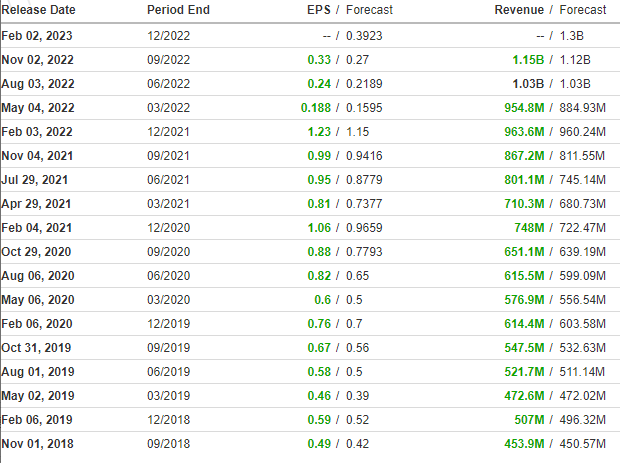Click the revenue value 954.8M
The height and width of the screenshot is (463, 620).
(524, 108)
